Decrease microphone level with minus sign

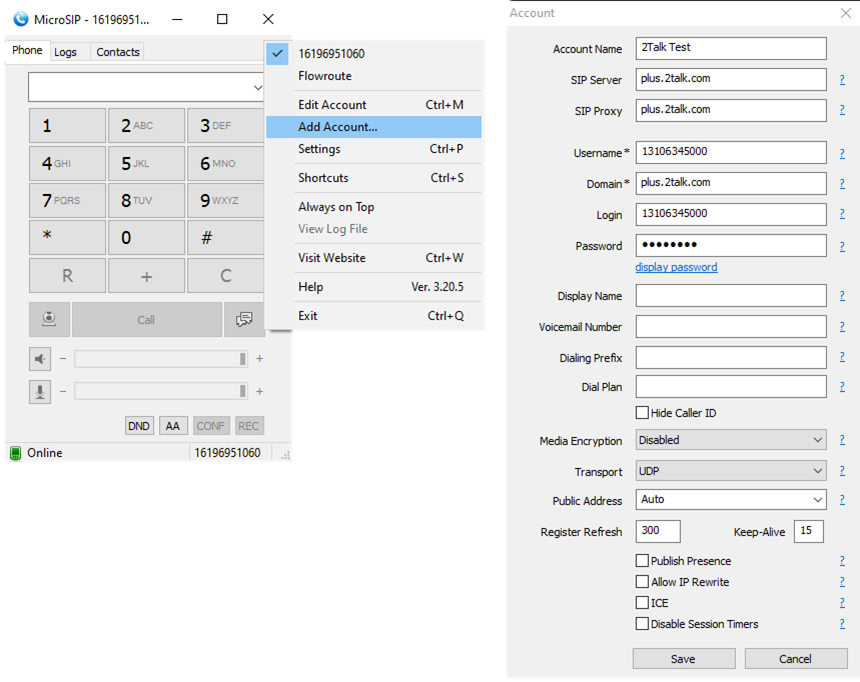click(x=63, y=392)
